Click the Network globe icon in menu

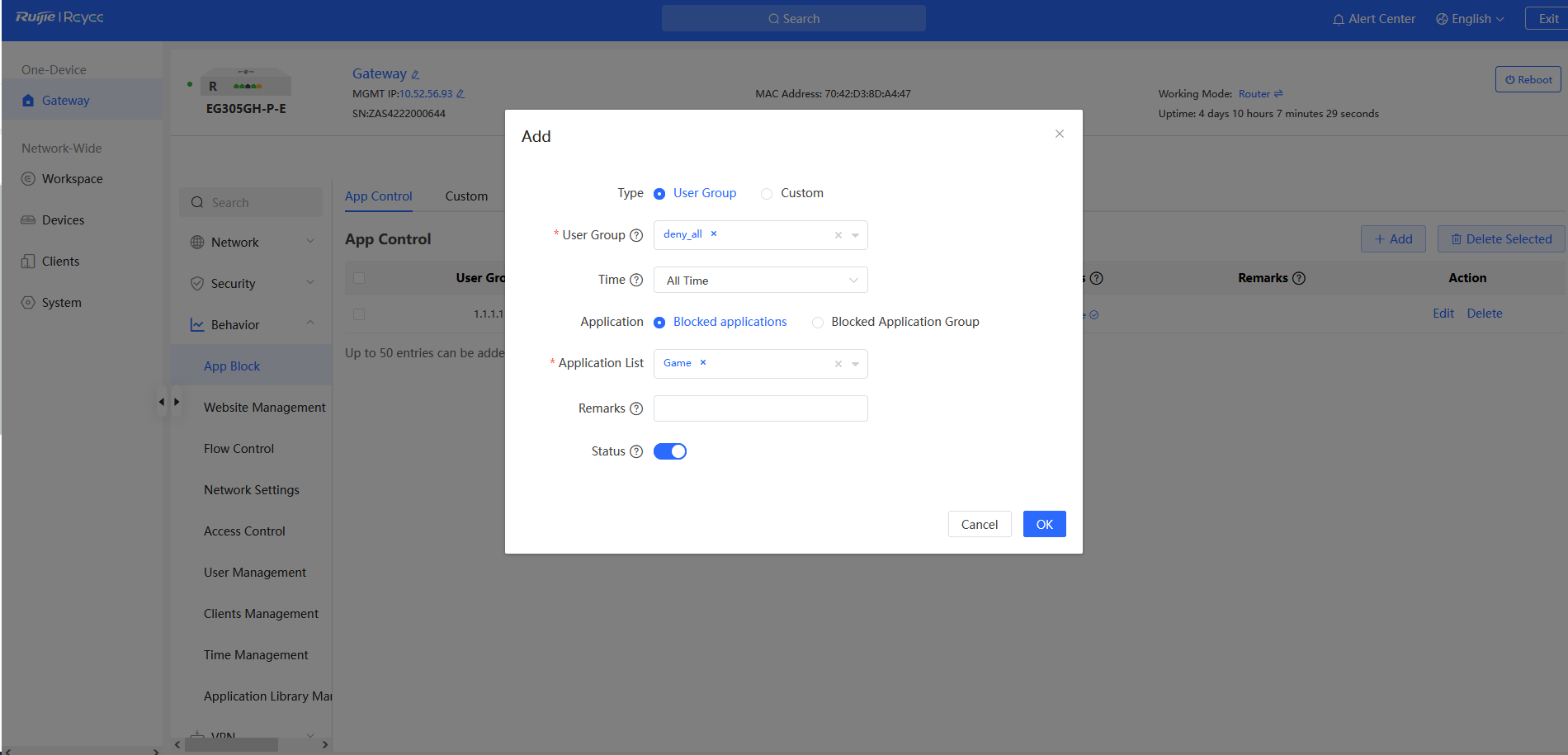point(197,243)
